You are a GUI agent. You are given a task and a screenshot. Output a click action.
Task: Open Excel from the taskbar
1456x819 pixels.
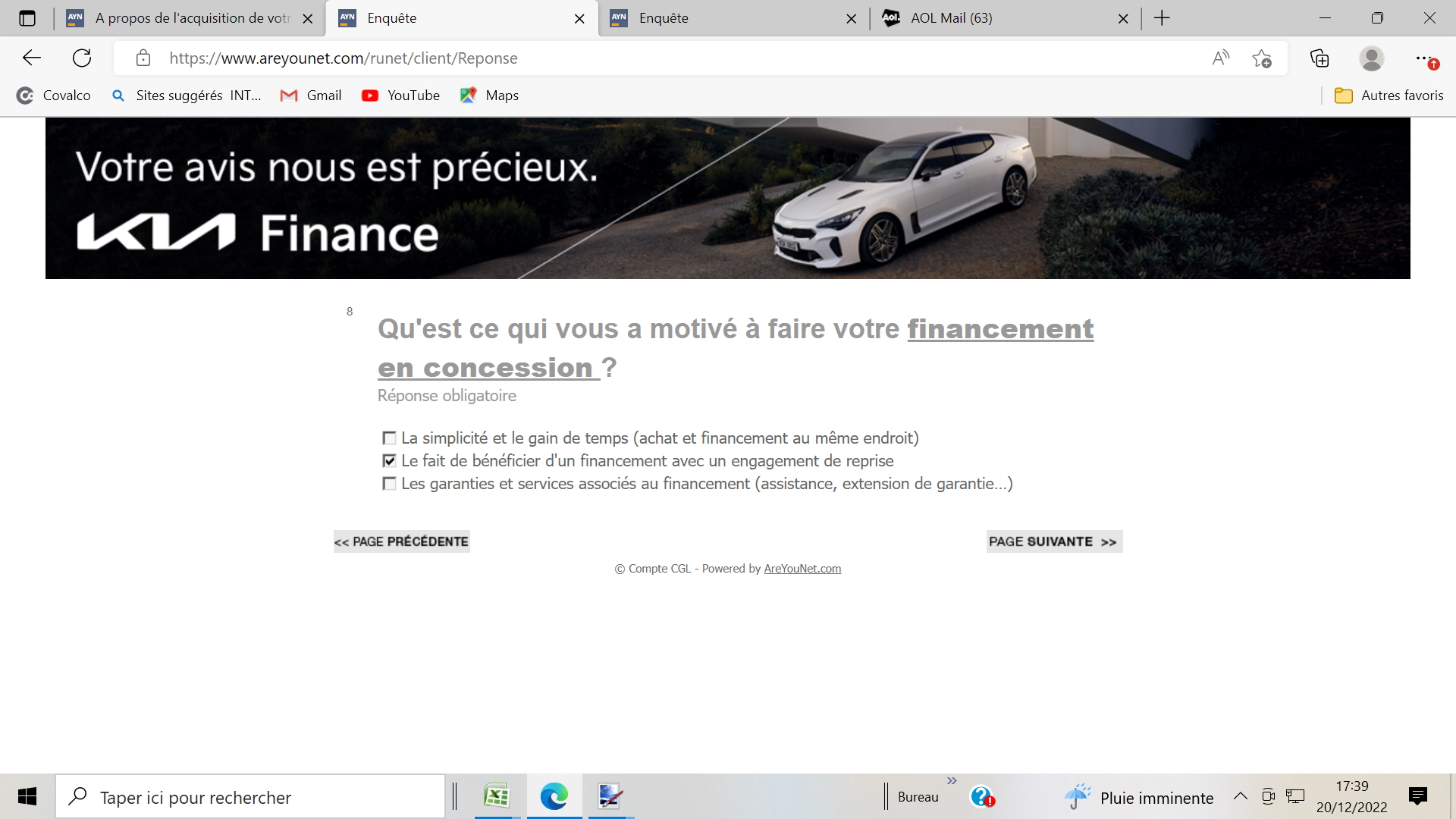(497, 796)
